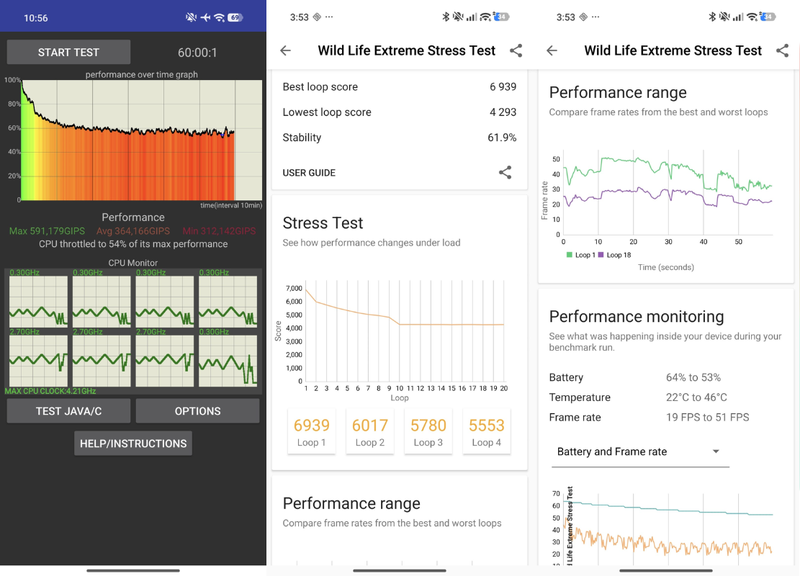Share results via right header share icon
The image size is (800, 576).
click(x=782, y=51)
